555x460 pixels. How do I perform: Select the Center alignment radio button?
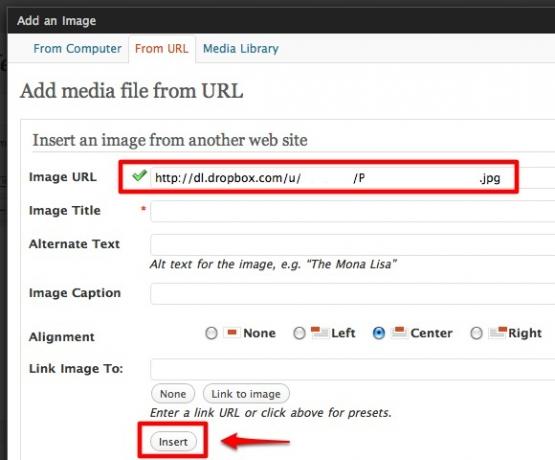tap(379, 333)
